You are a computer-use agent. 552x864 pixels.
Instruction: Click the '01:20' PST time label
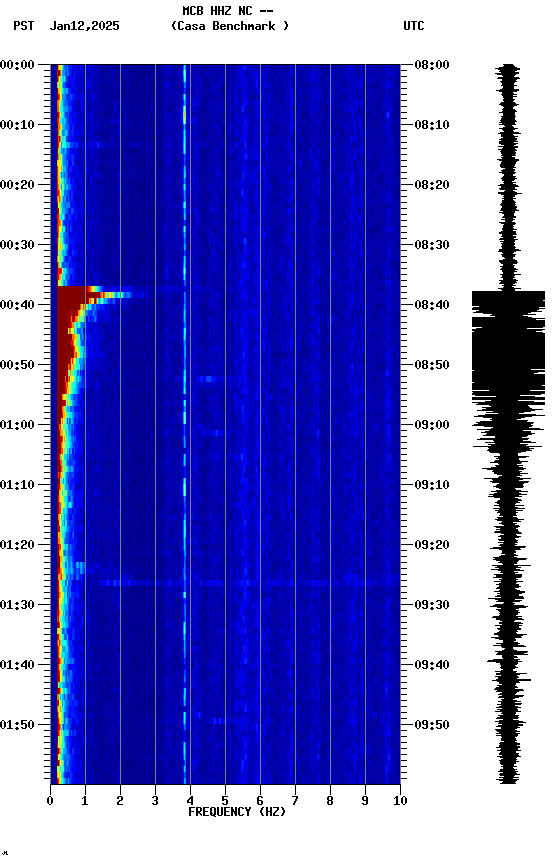pyautogui.click(x=17, y=546)
